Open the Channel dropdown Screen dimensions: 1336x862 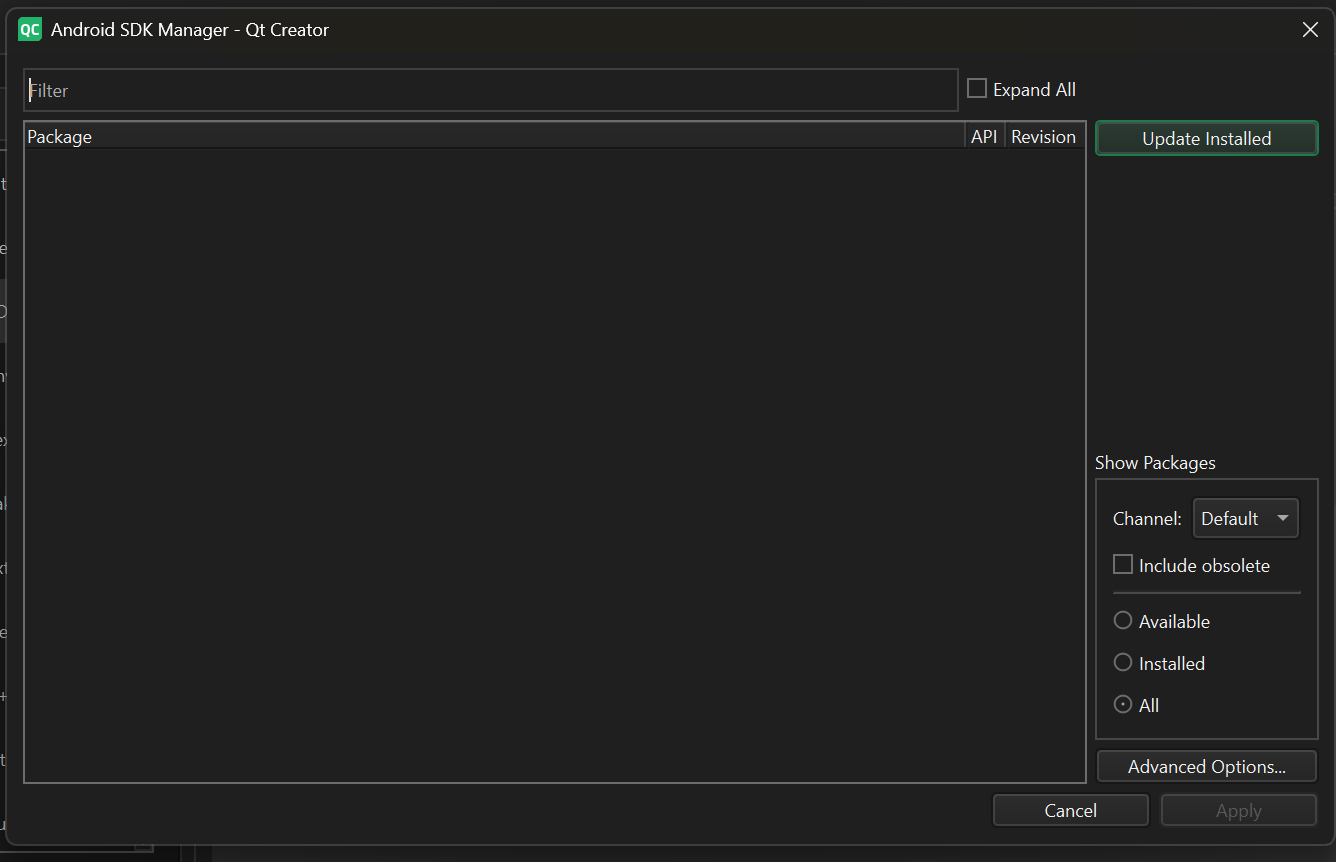click(1246, 518)
